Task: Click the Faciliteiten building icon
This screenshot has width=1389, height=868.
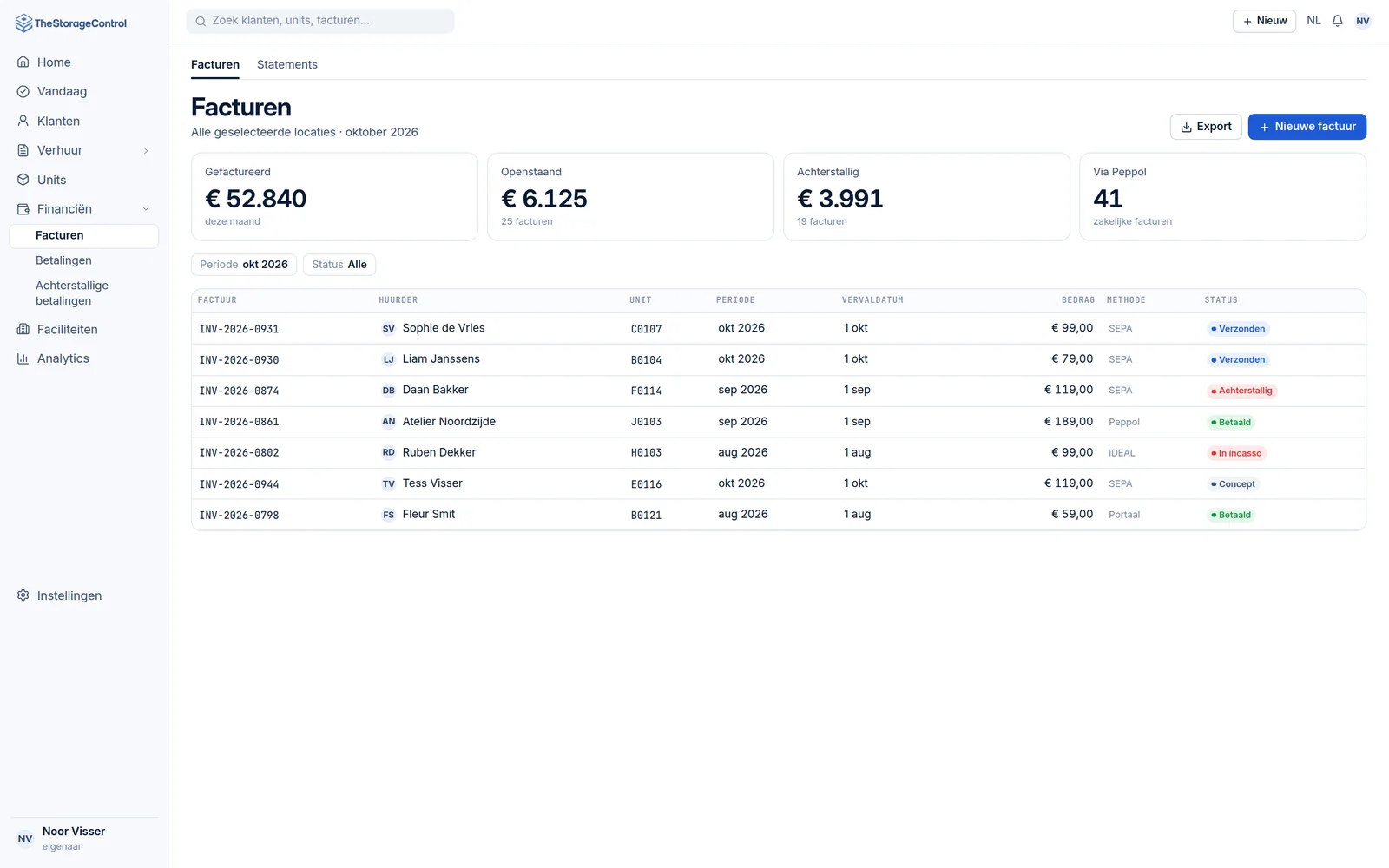Action: coord(23,329)
